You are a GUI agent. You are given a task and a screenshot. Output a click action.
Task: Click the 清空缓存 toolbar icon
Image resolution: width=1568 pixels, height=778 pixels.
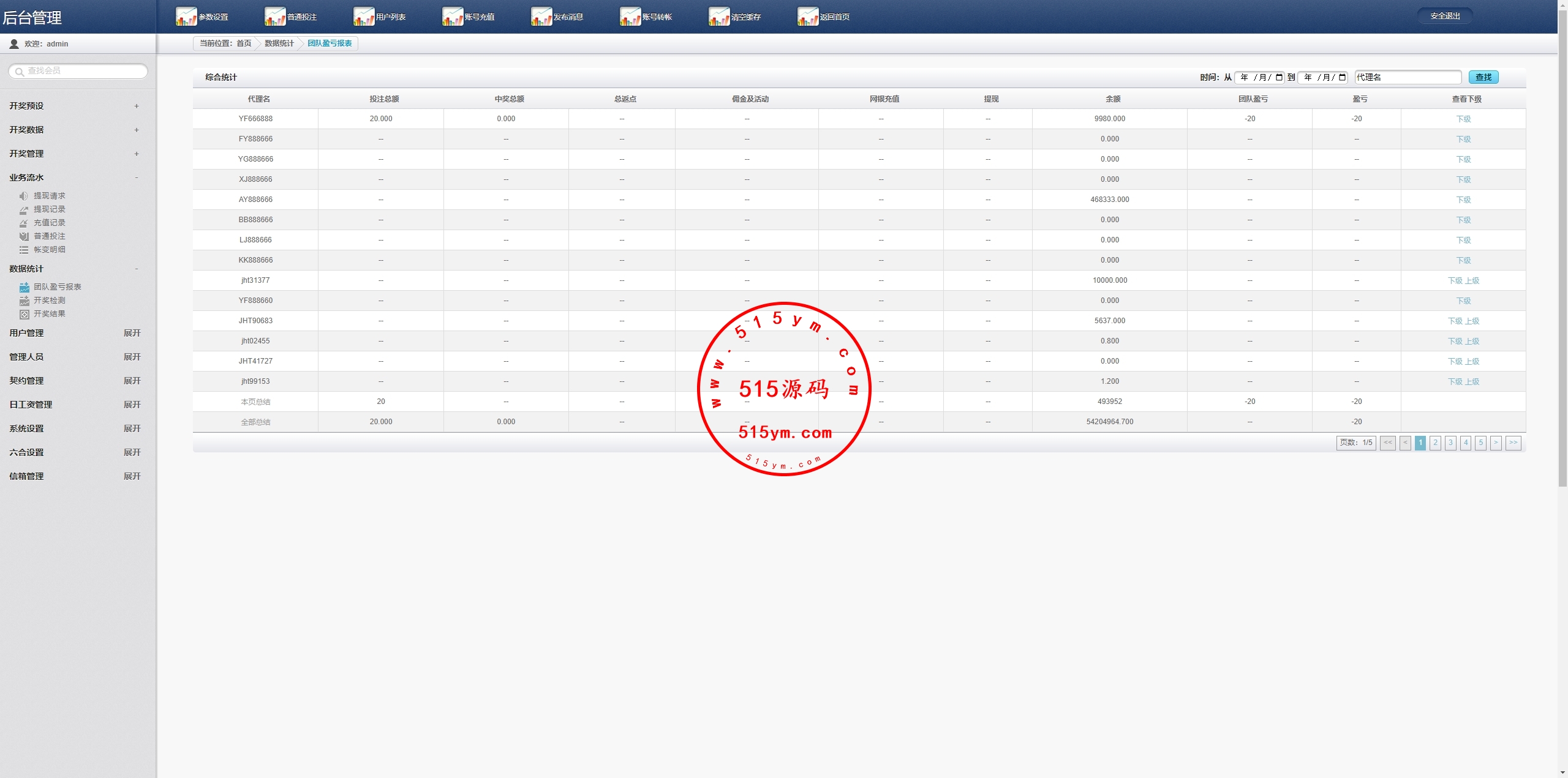pos(719,17)
